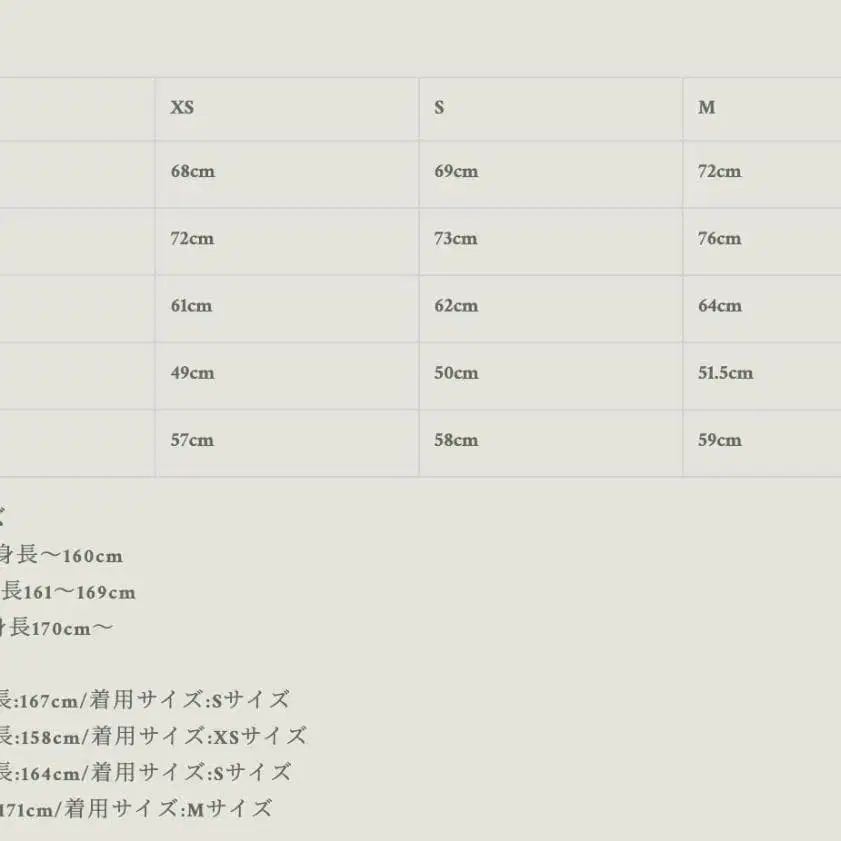This screenshot has height=841, width=841.
Task: Select the 50cm cell
Action: point(456,374)
